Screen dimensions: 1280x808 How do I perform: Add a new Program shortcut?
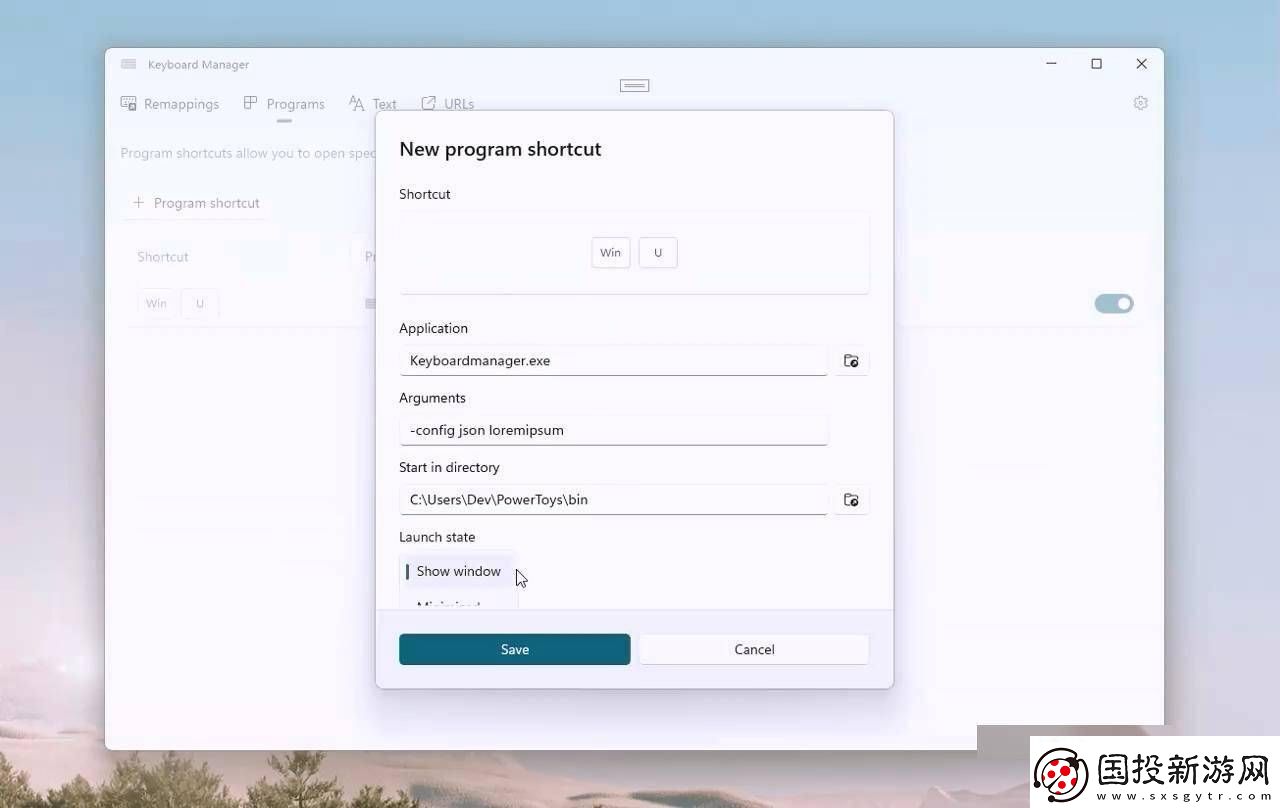click(x=196, y=203)
